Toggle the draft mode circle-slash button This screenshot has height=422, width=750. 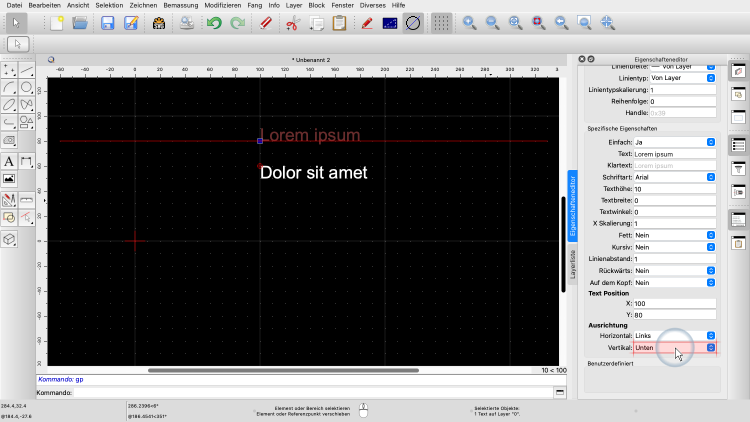coord(412,22)
